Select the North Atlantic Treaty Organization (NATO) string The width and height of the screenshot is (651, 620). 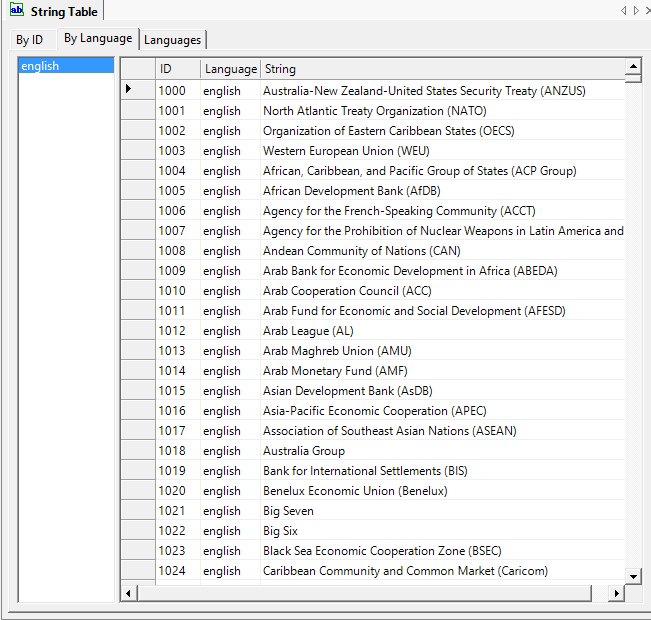443,110
